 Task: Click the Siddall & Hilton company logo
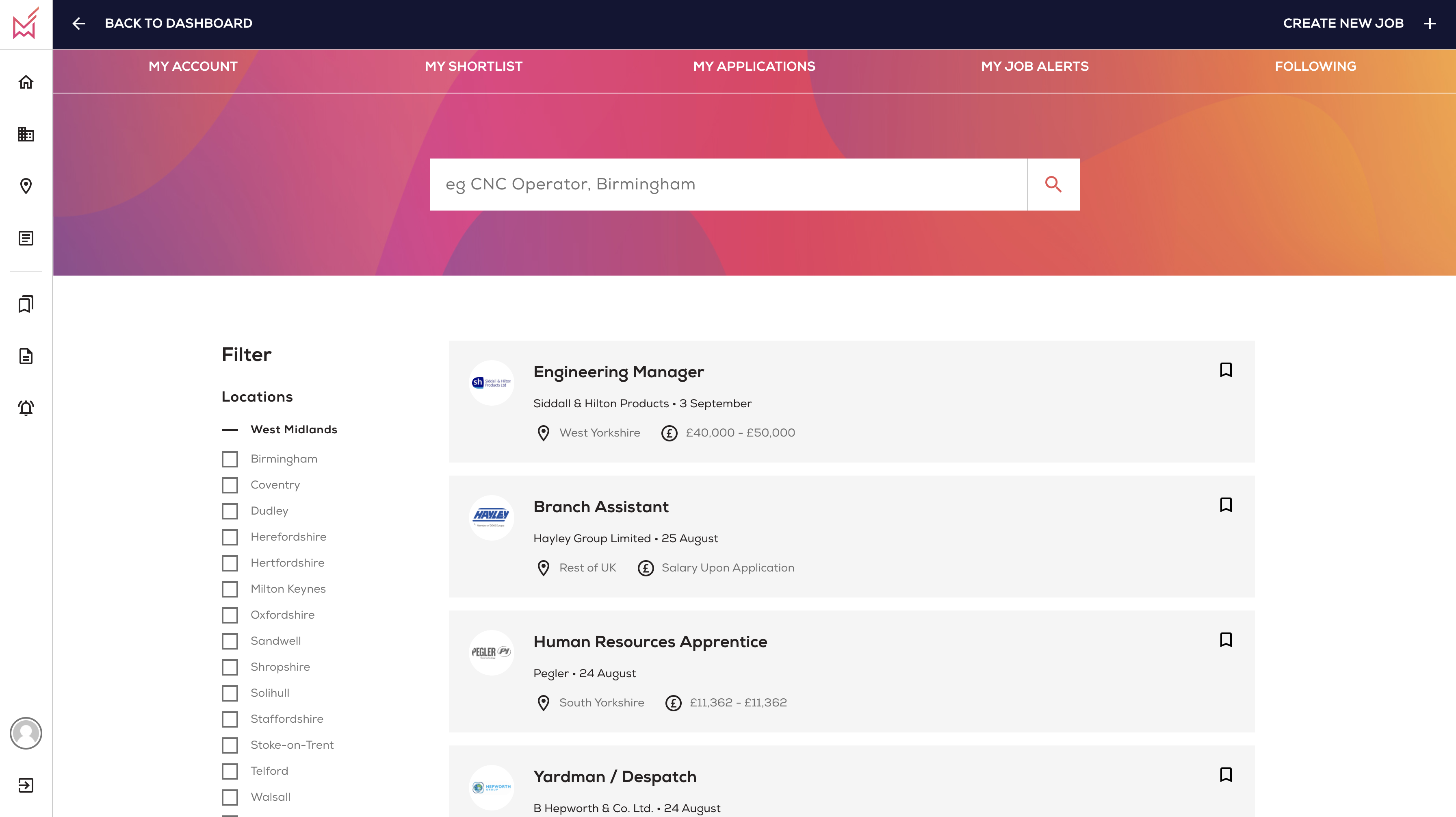coord(492,383)
